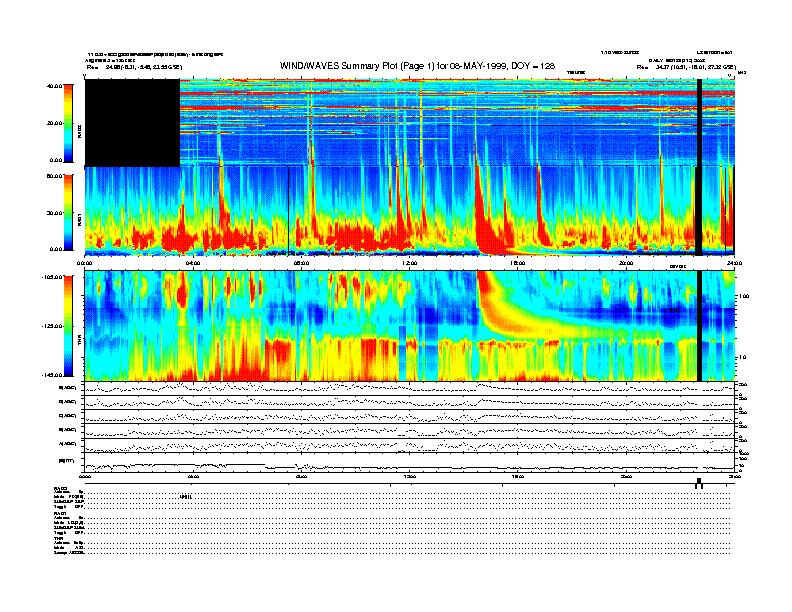Screen dimensions: 792x612
Task: Click the 12:00 tick under RAD1 spectrogram
Action: coord(410,263)
